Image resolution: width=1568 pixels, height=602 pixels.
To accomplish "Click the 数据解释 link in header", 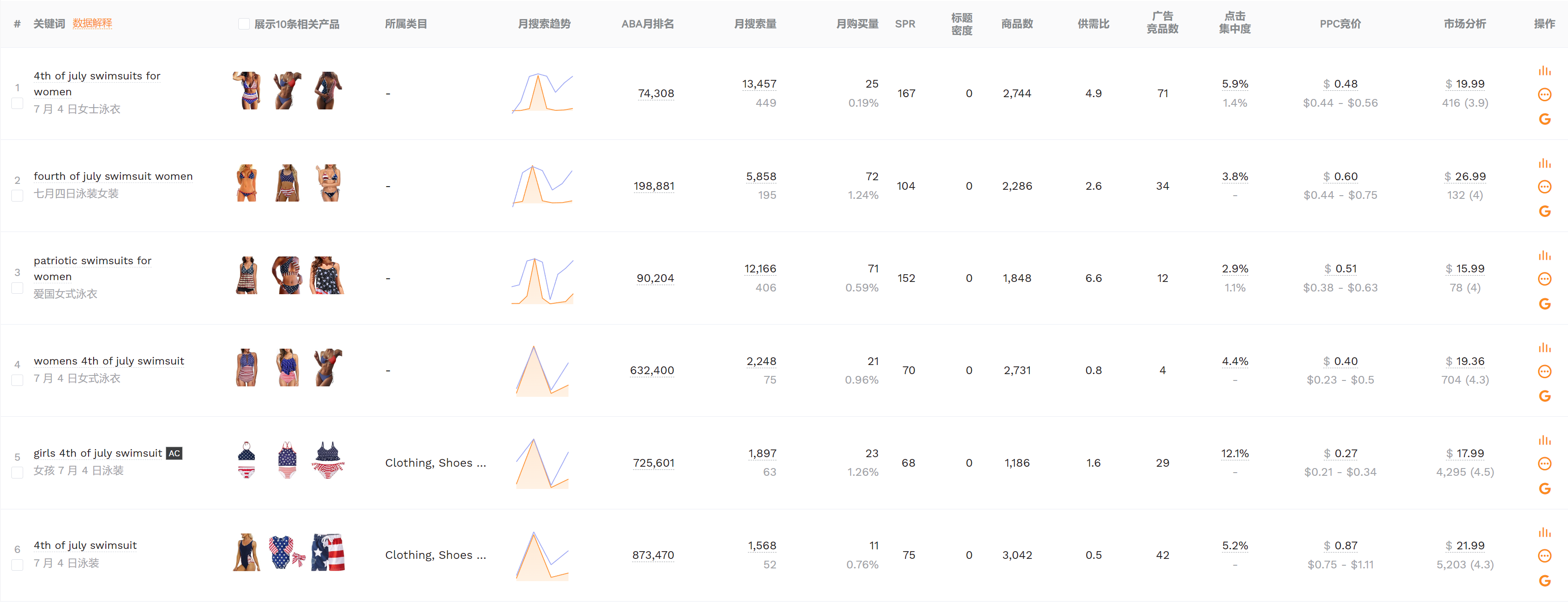I will click(93, 23).
